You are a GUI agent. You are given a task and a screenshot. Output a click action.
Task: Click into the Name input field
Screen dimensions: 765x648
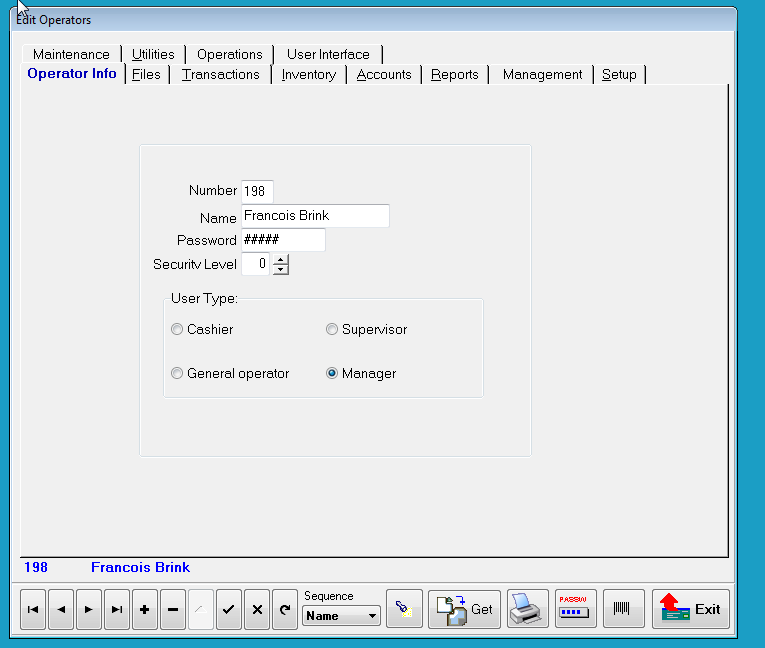[315, 216]
